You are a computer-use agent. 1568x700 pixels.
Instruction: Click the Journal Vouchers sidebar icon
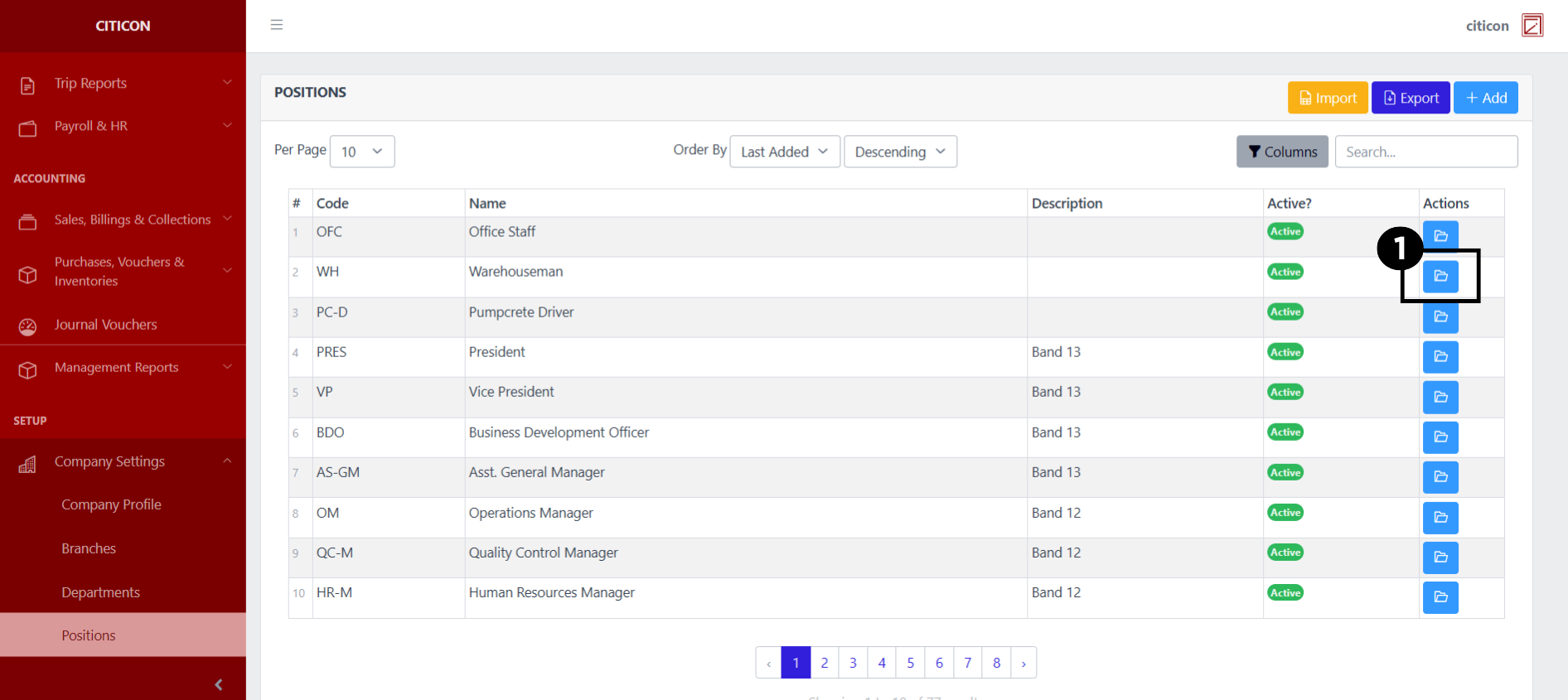click(x=27, y=326)
